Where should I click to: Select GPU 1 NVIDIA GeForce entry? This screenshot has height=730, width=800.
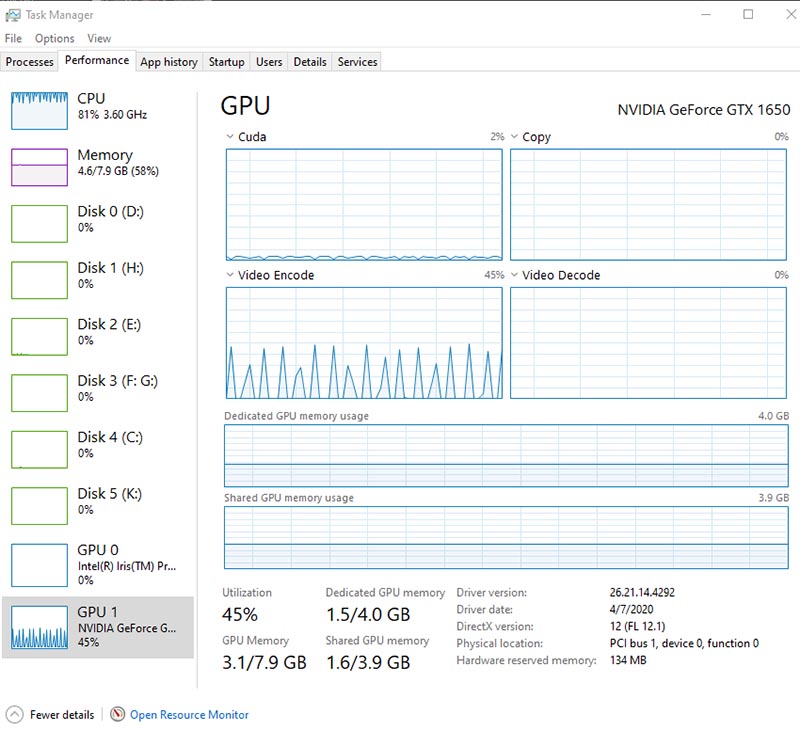pyautogui.click(x=98, y=627)
